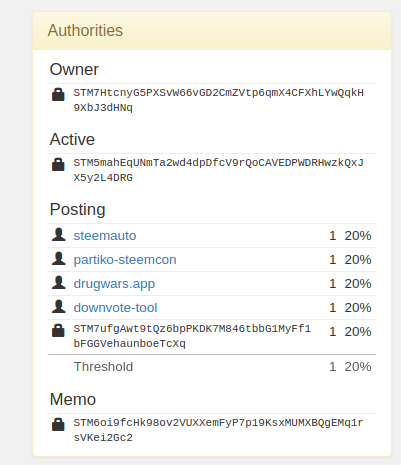The height and width of the screenshot is (465, 401).
Task: Click the Authorities panel header
Action: click(x=212, y=31)
